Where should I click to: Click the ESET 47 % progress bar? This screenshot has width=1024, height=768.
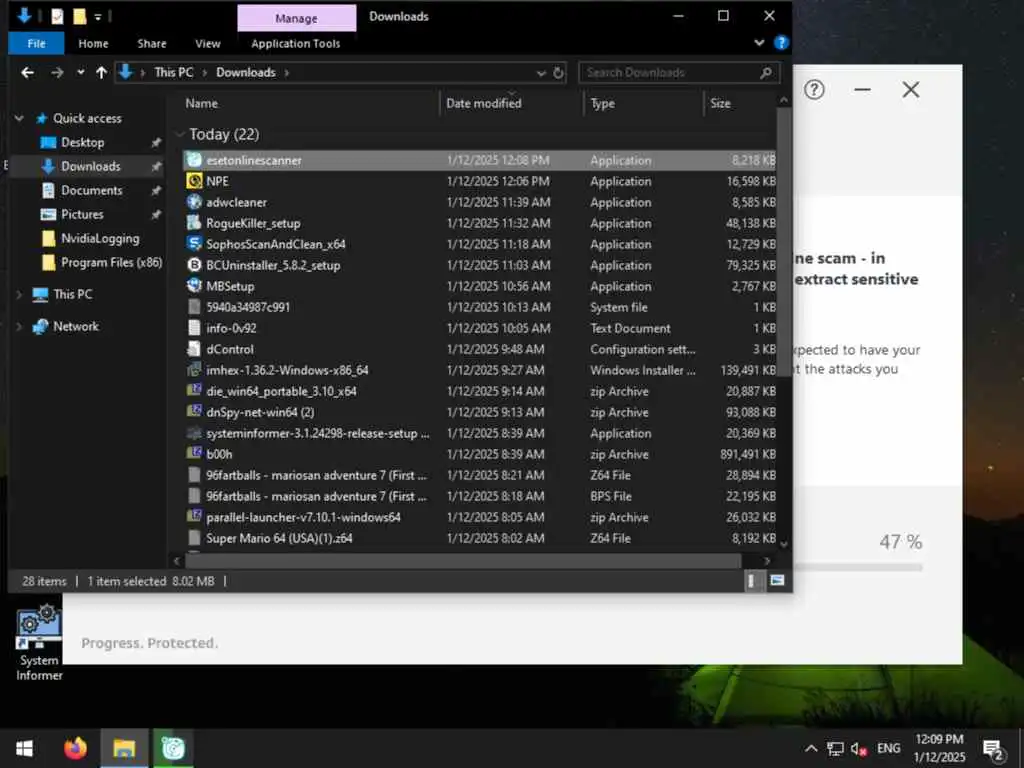pyautogui.click(x=858, y=568)
